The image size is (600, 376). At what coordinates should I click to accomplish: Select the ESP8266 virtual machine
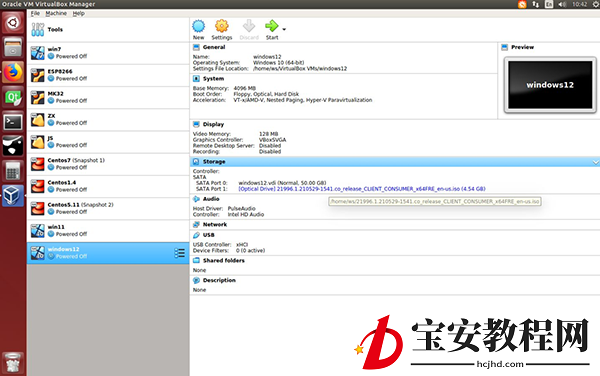tap(108, 75)
